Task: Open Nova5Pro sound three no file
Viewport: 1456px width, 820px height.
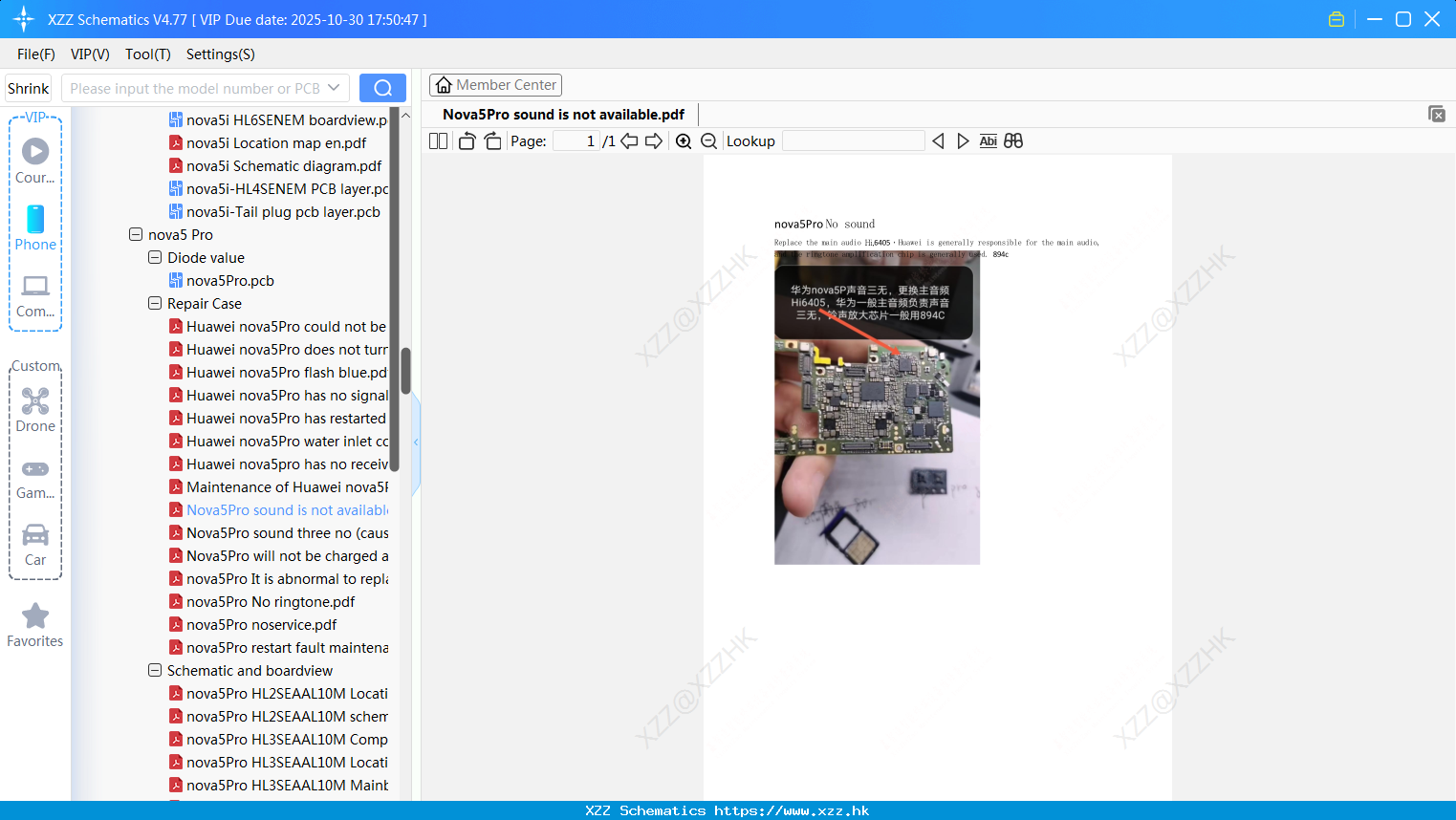Action: click(279, 532)
